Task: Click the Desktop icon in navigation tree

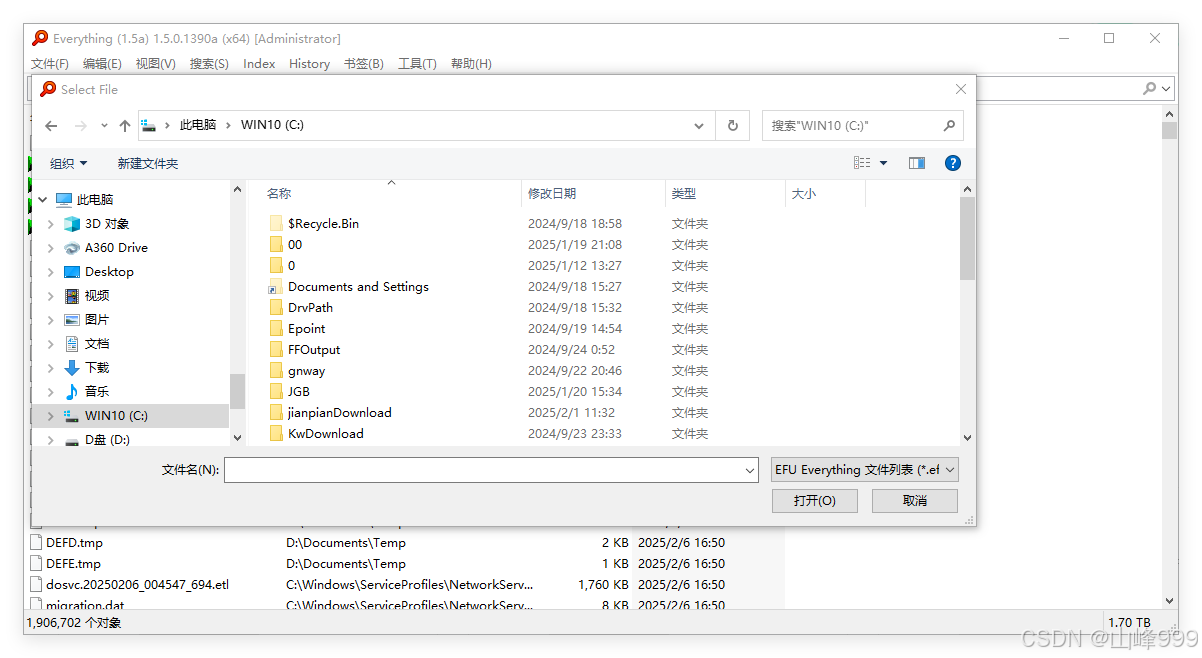Action: click(72, 272)
